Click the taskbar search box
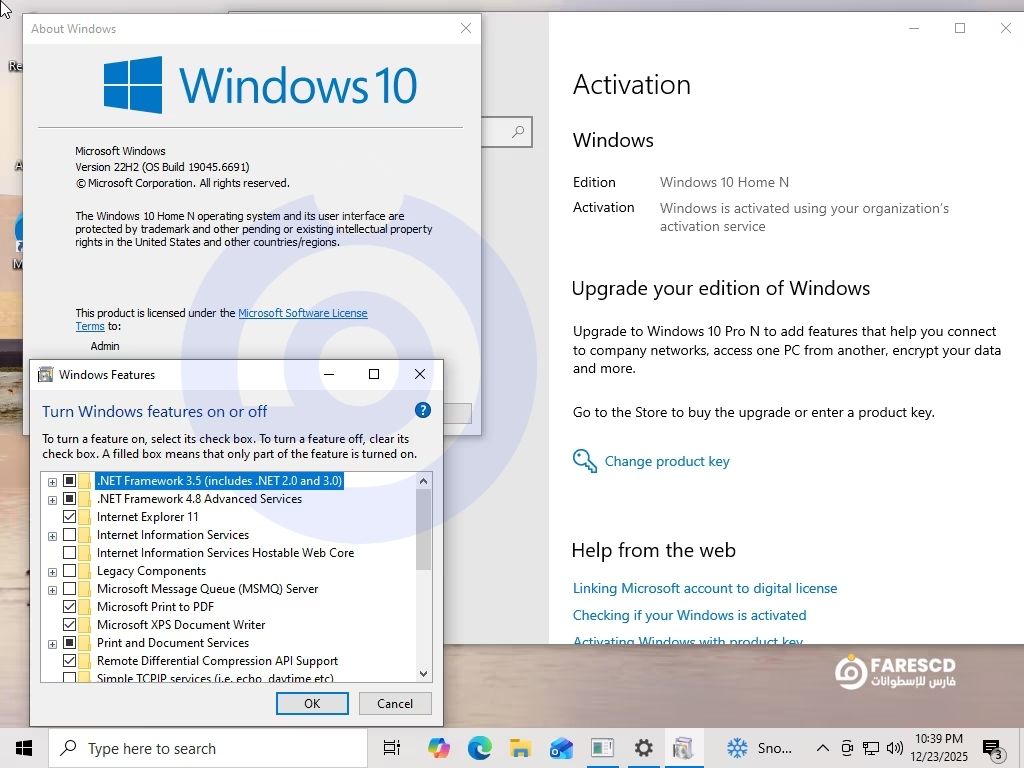 point(210,748)
